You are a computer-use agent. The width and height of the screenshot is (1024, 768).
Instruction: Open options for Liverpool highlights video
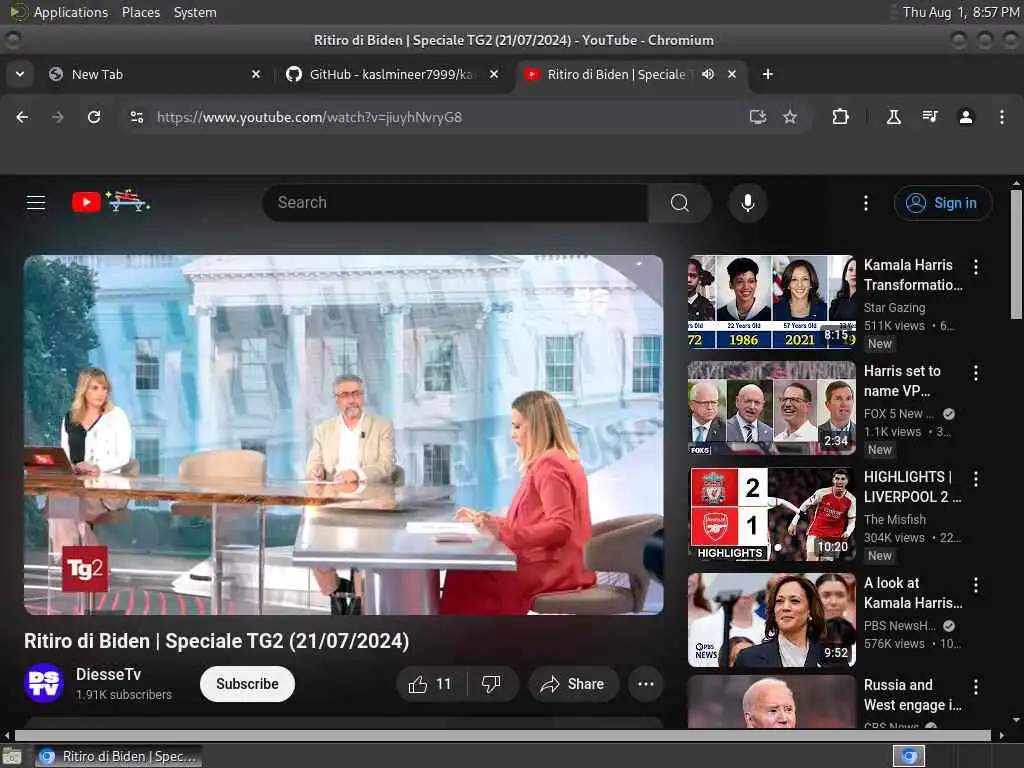coord(976,479)
